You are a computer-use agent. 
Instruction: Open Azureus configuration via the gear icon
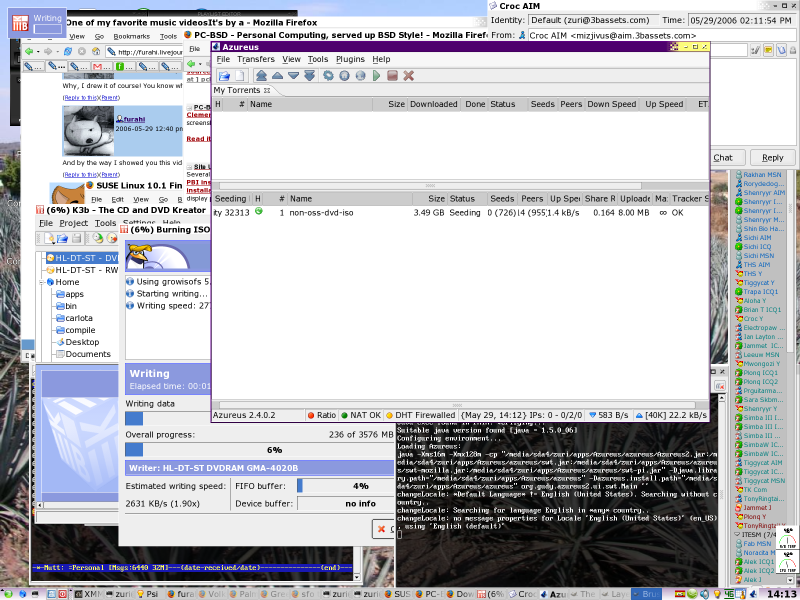pos(329,75)
